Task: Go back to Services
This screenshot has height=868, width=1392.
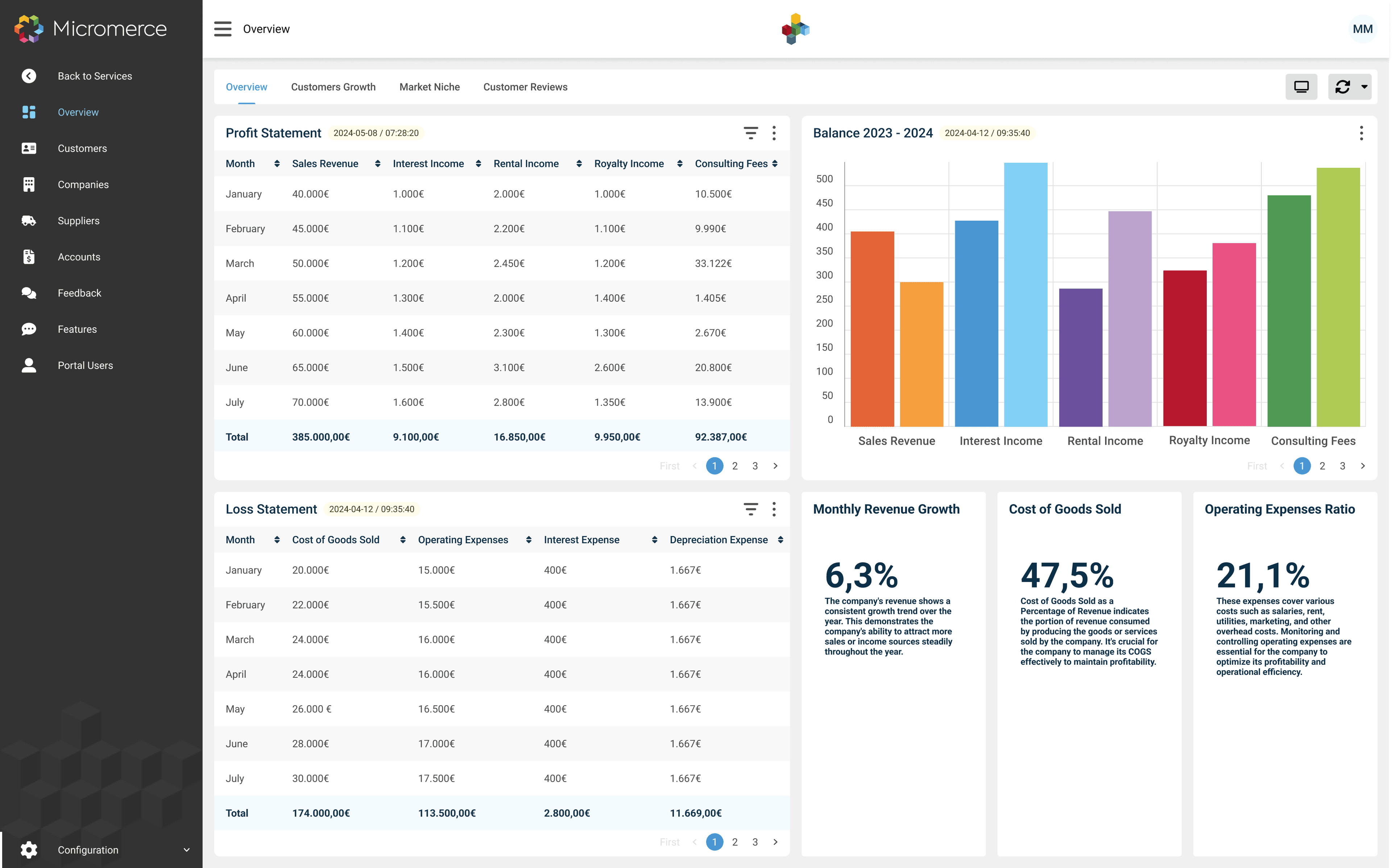Action: [95, 76]
